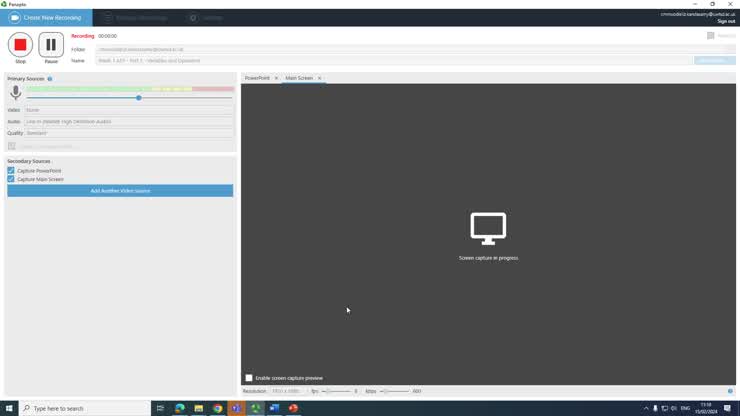Click the microphone volume slider handle

coord(138,98)
